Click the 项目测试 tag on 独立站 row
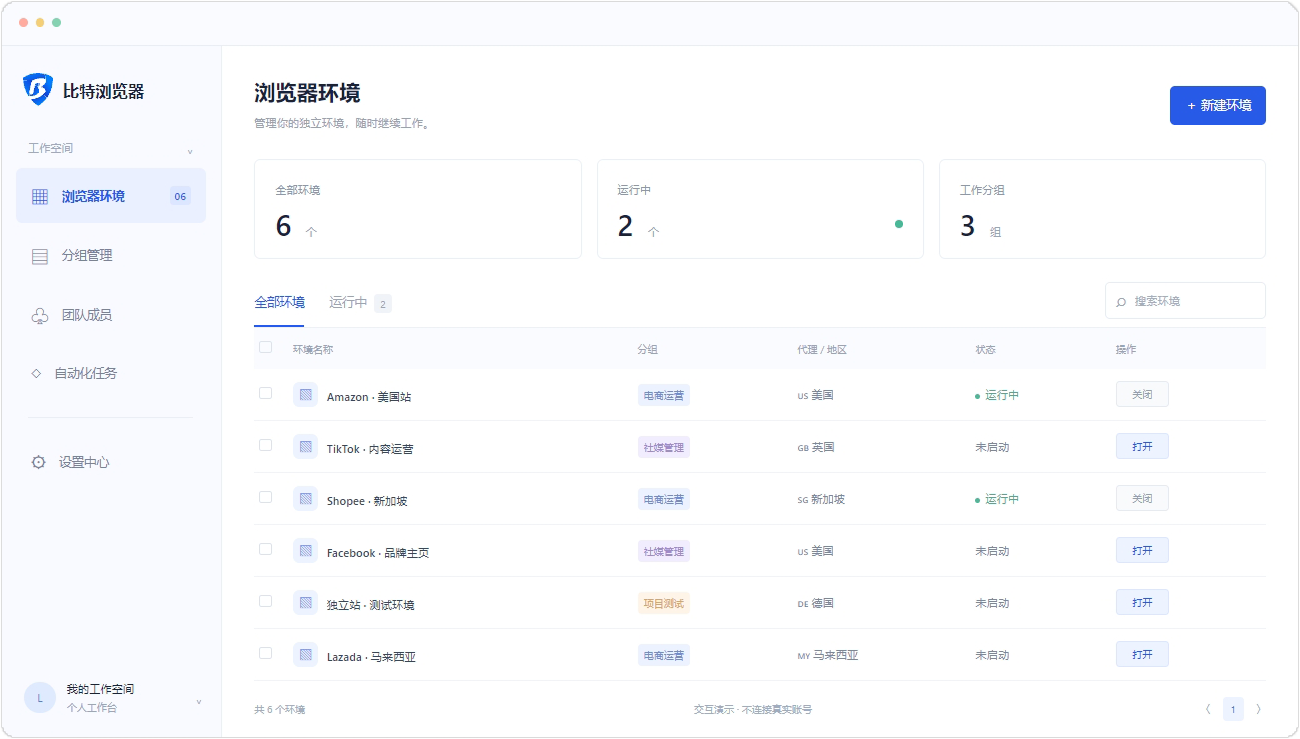Screen dimensions: 1300x739 [x=664, y=603]
